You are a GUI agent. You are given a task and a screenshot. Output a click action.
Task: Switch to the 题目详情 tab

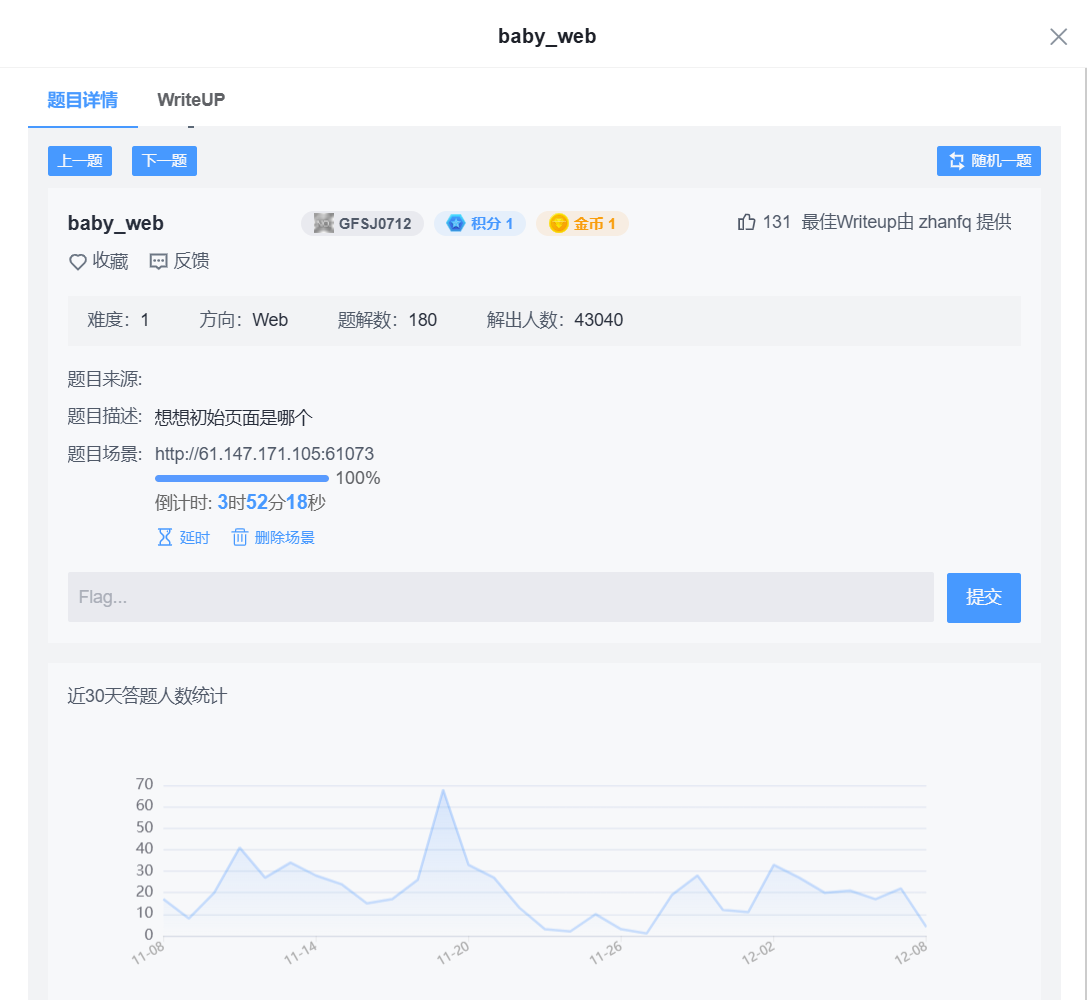click(82, 100)
